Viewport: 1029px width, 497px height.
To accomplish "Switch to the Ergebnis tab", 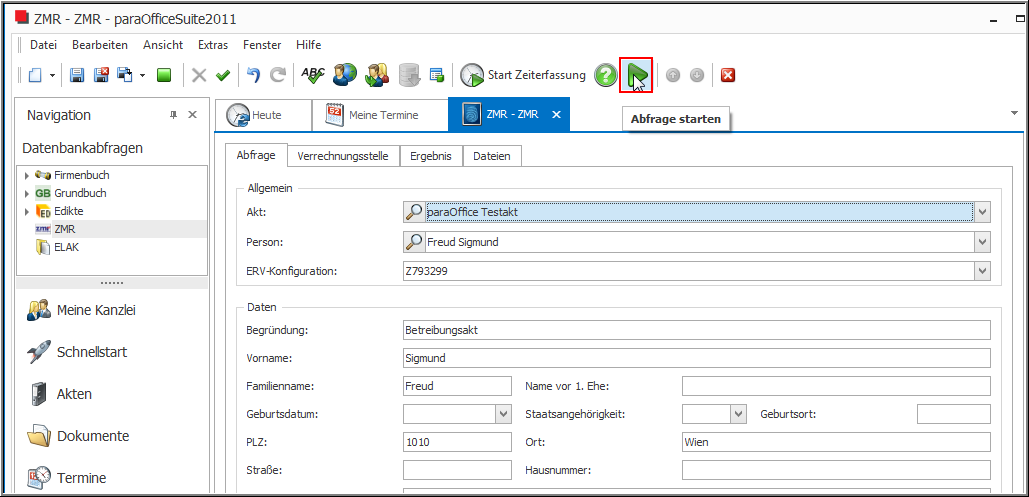I will point(431,156).
